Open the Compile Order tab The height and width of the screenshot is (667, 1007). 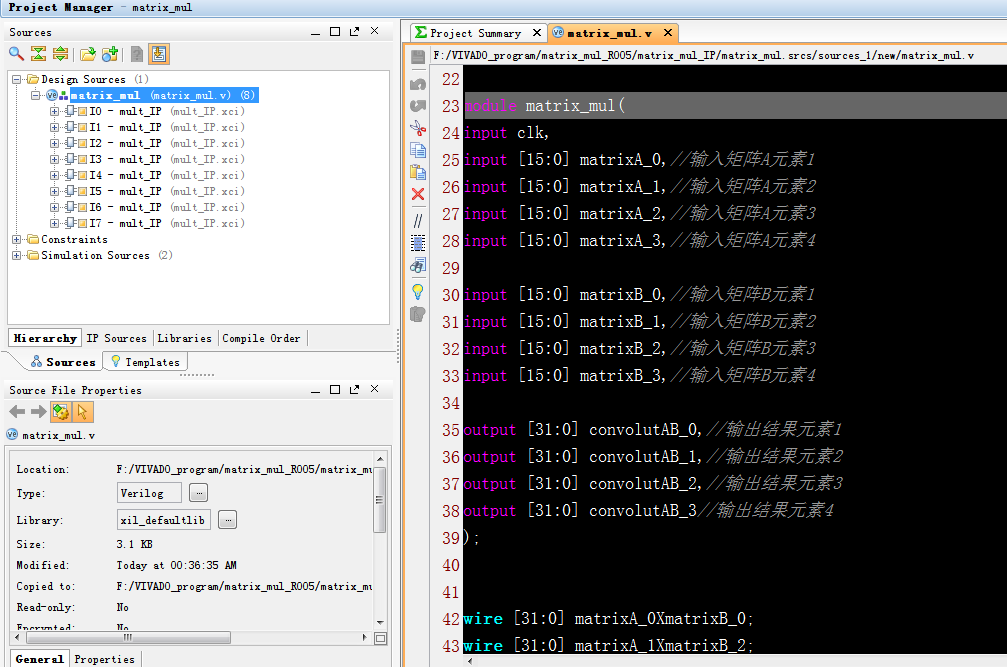click(261, 338)
